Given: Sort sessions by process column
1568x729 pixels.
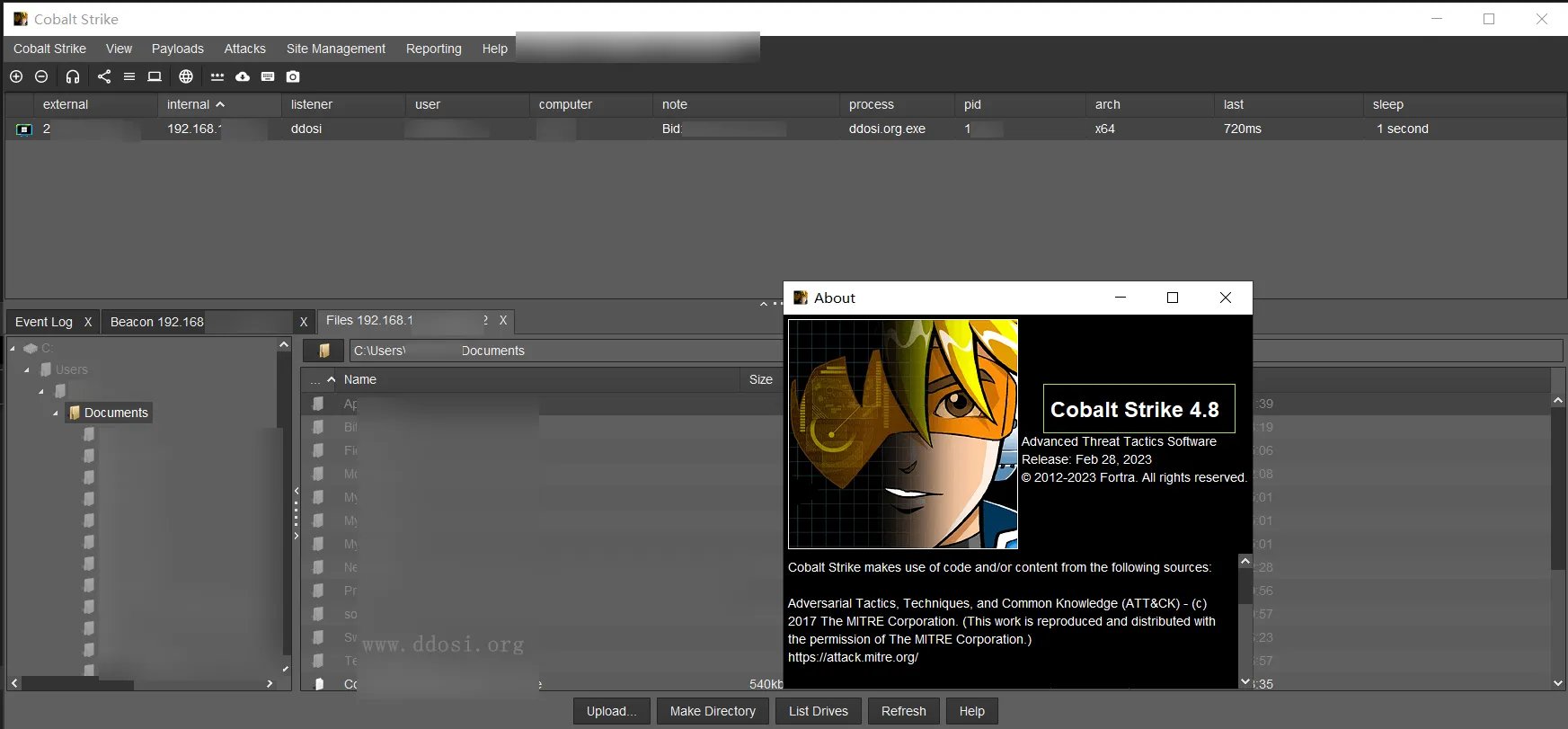Looking at the screenshot, I should click(x=897, y=104).
